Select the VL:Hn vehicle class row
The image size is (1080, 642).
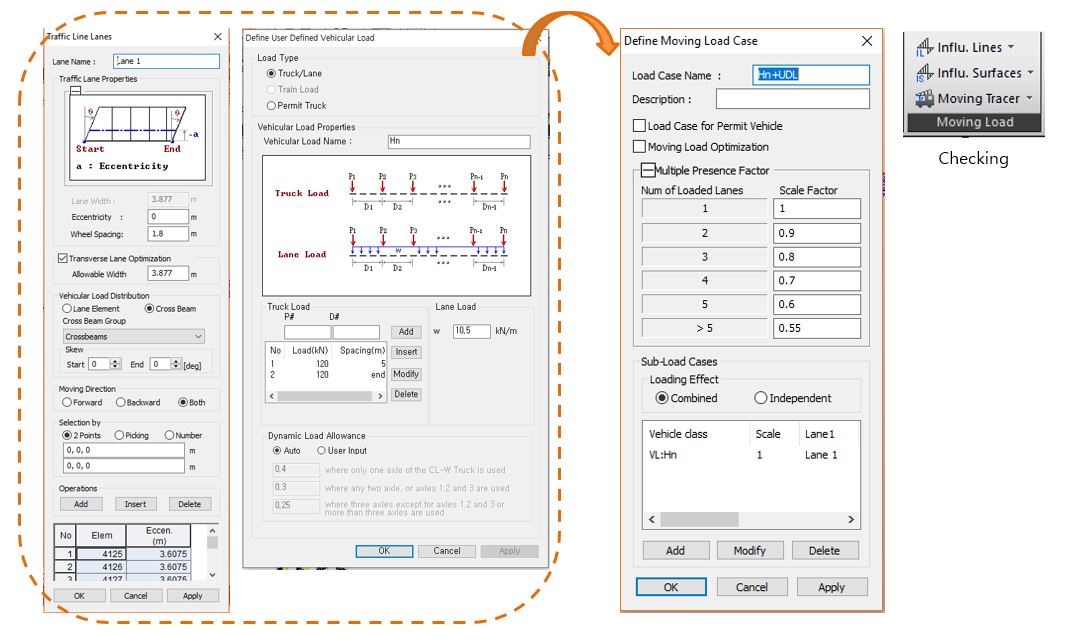point(751,455)
